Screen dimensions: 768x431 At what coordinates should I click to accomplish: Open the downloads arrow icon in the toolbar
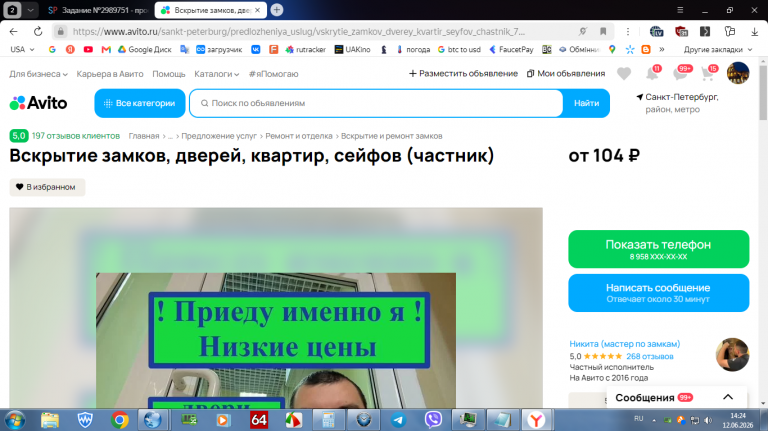(x=754, y=31)
